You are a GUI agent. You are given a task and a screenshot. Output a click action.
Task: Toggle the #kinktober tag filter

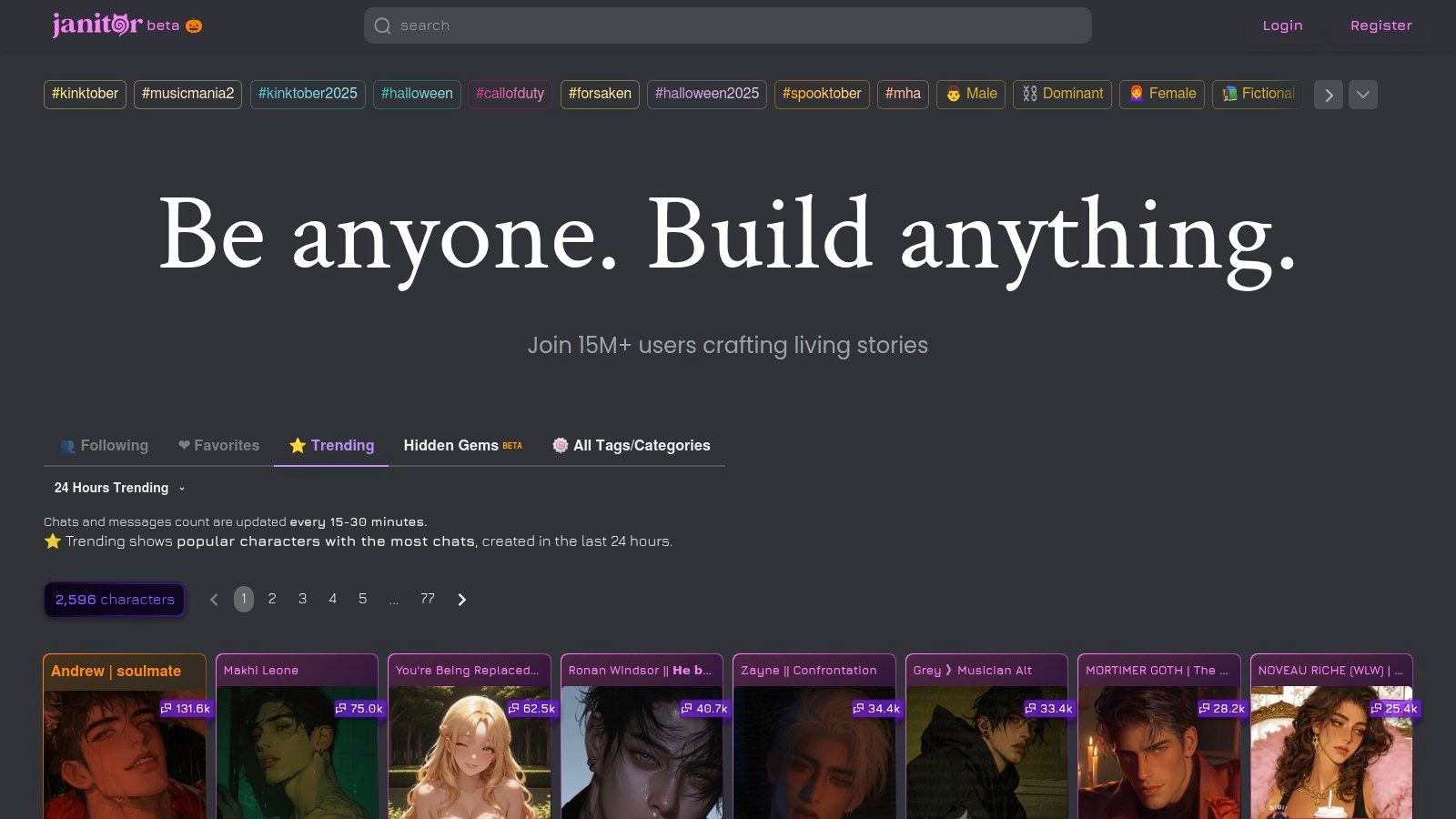[x=85, y=94]
